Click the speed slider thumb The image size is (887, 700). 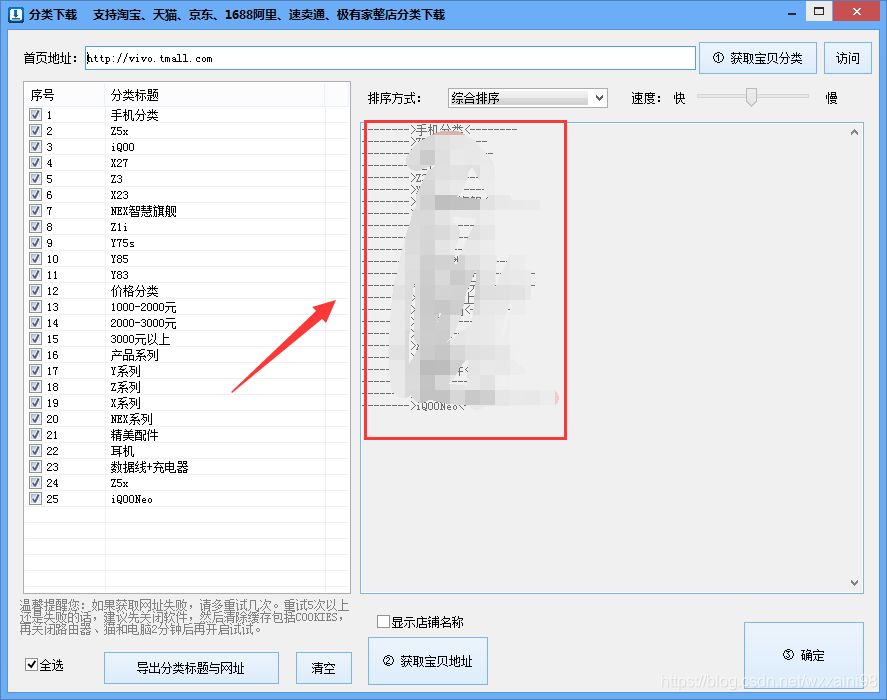tap(751, 97)
